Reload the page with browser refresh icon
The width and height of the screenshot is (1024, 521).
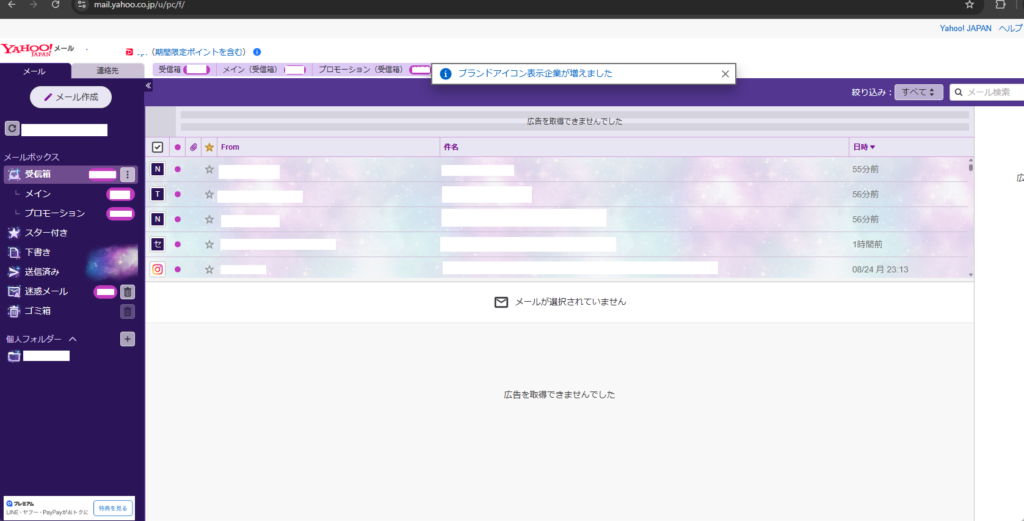[x=56, y=5]
